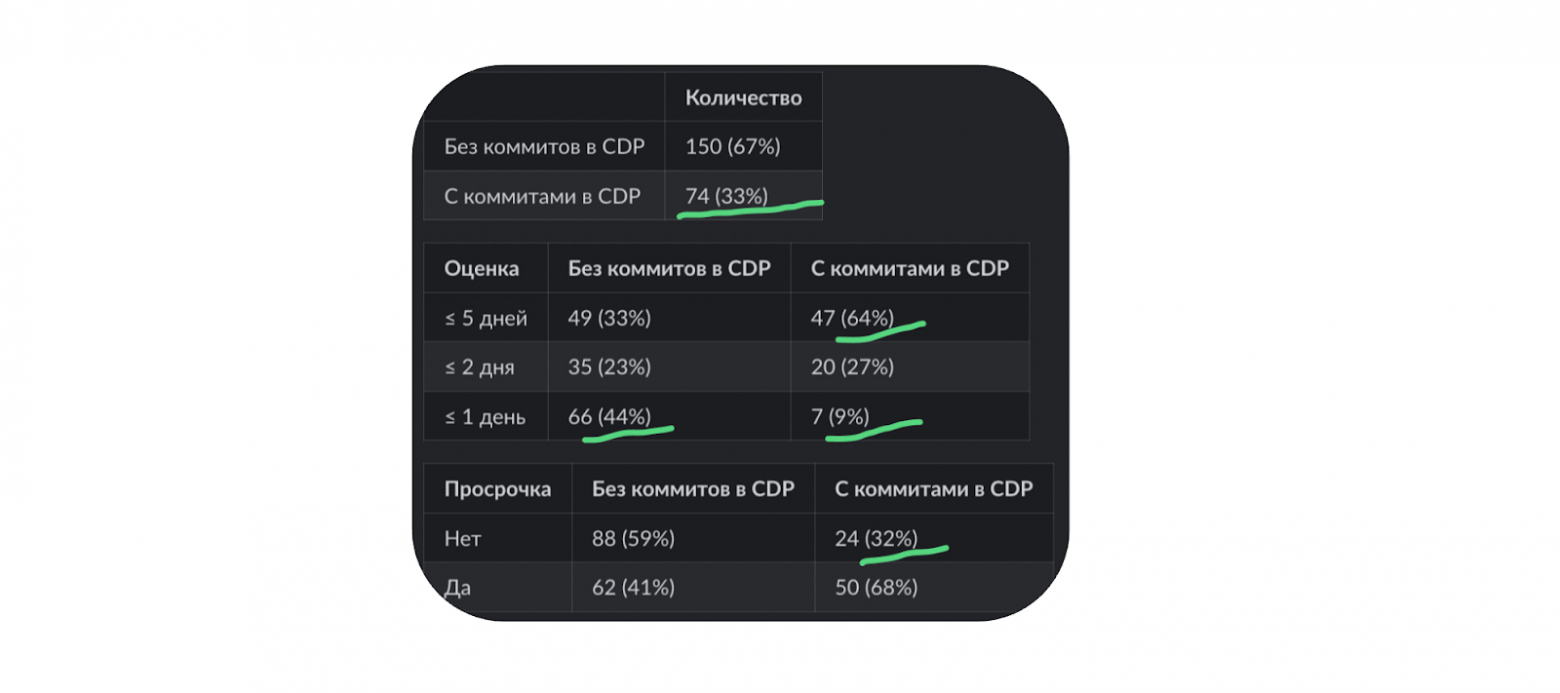The image size is (1560, 693).
Task: Select the underlined 24 (32%) value
Action: [875, 539]
